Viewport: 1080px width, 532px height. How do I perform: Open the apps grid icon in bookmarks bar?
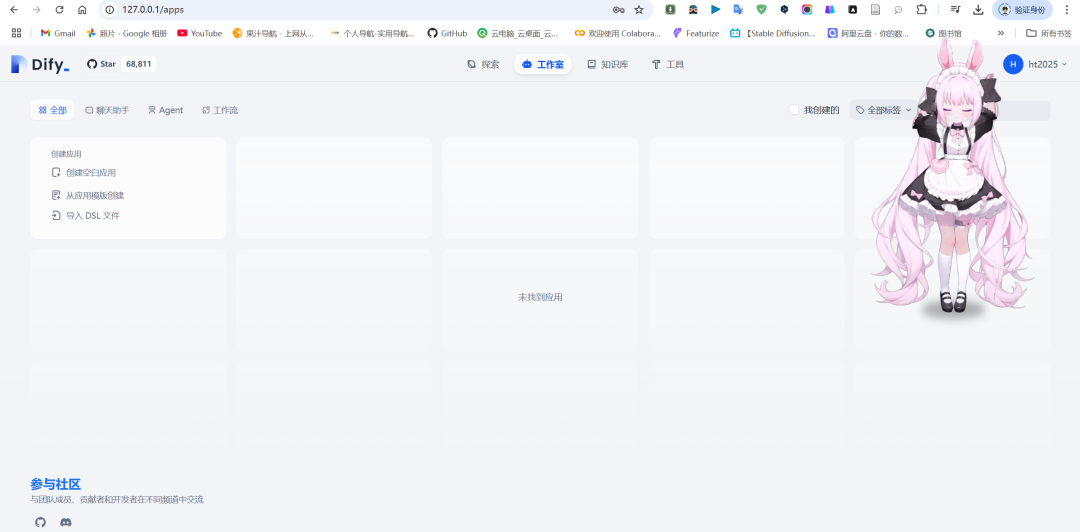click(x=17, y=33)
